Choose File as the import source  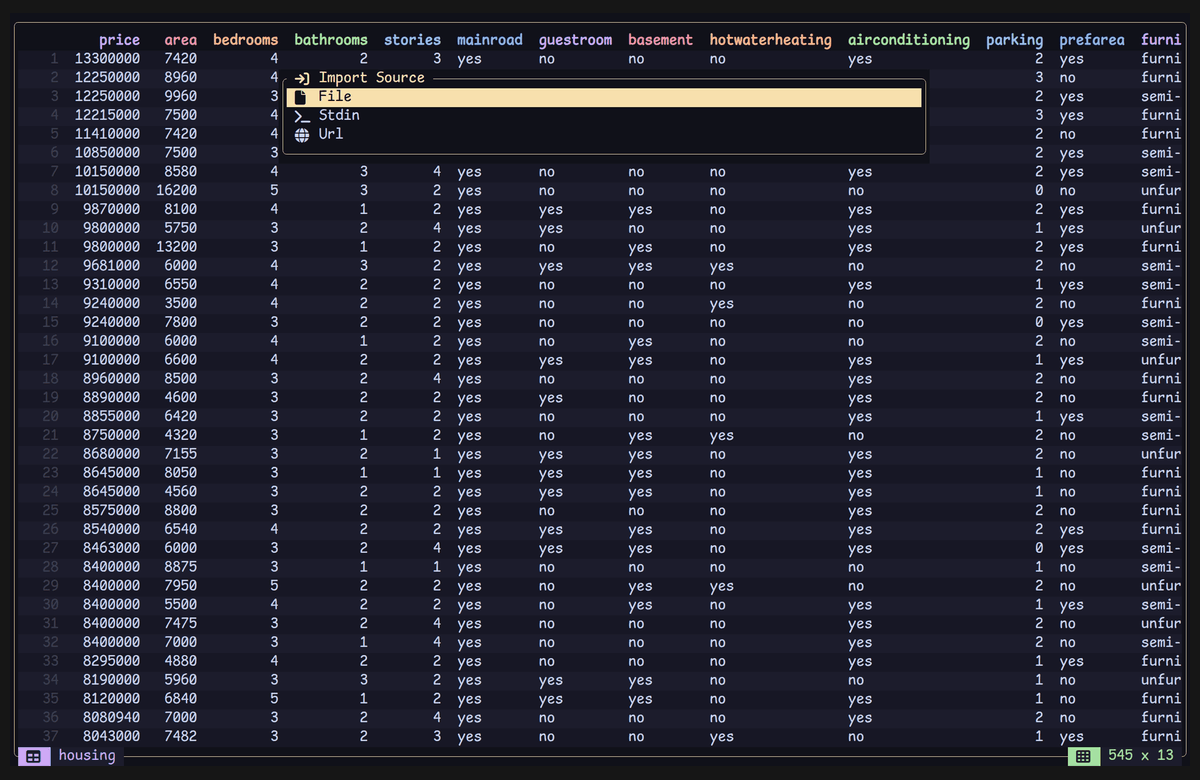(x=604, y=97)
